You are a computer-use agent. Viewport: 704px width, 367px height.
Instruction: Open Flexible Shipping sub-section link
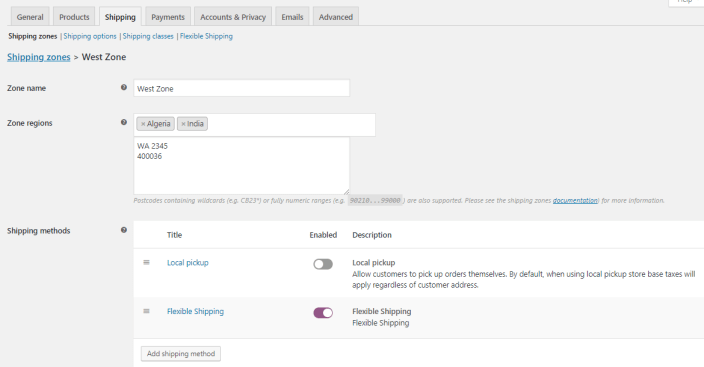(206, 36)
